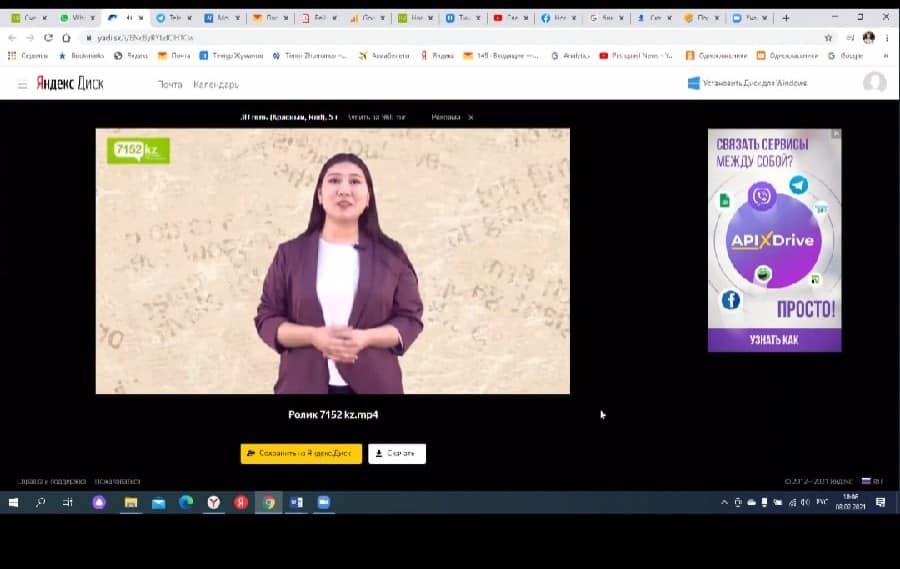Open Task View on the taskbar
The width and height of the screenshot is (900, 569).
click(x=68, y=502)
